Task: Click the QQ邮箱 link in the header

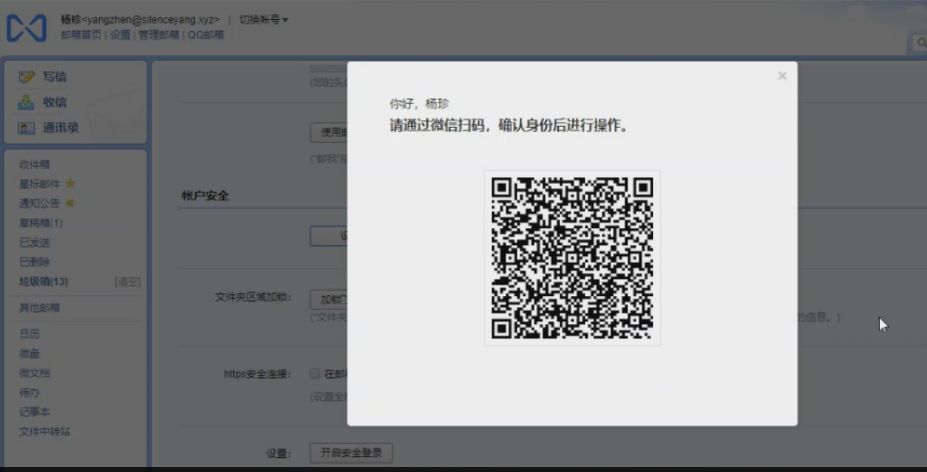Action: tap(206, 34)
